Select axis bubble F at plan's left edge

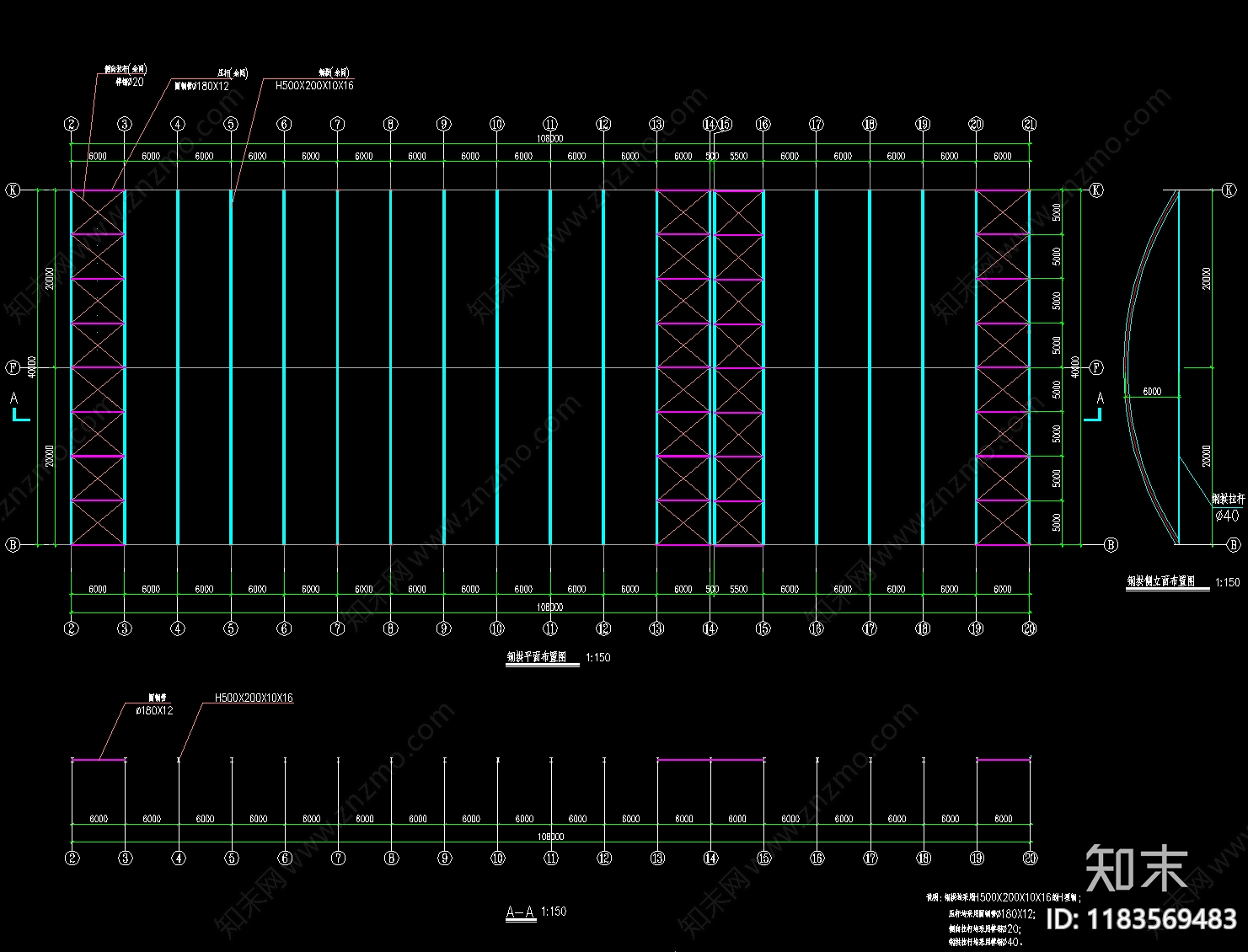click(x=13, y=367)
